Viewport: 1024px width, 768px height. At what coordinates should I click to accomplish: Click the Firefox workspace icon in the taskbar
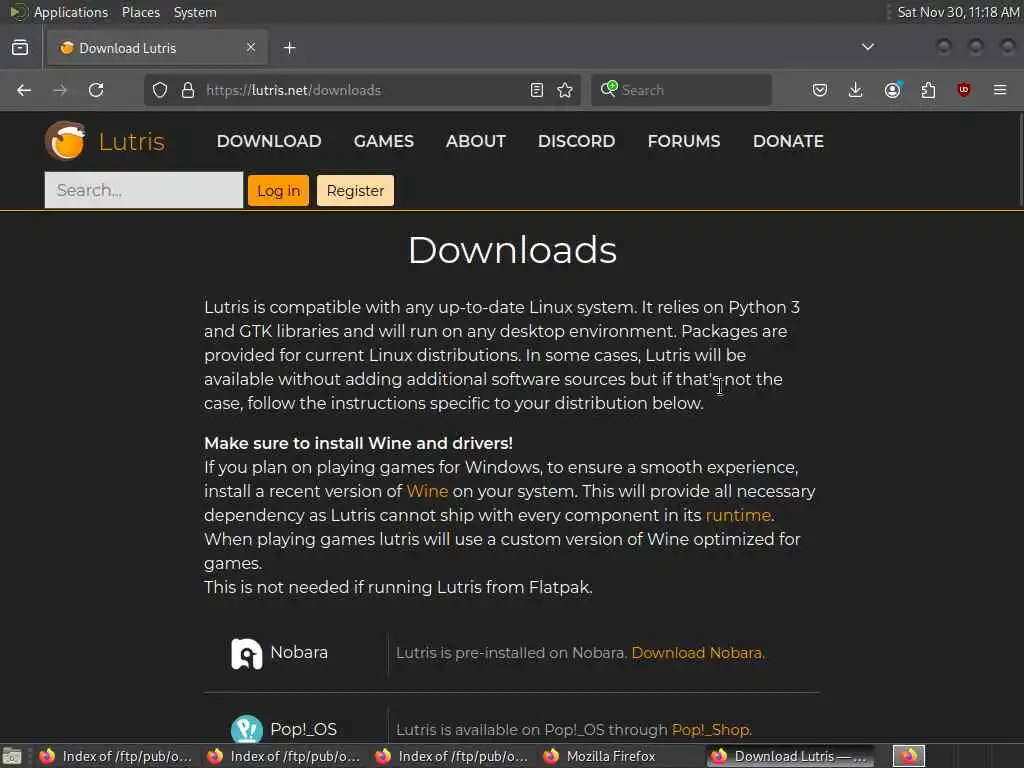(909, 756)
